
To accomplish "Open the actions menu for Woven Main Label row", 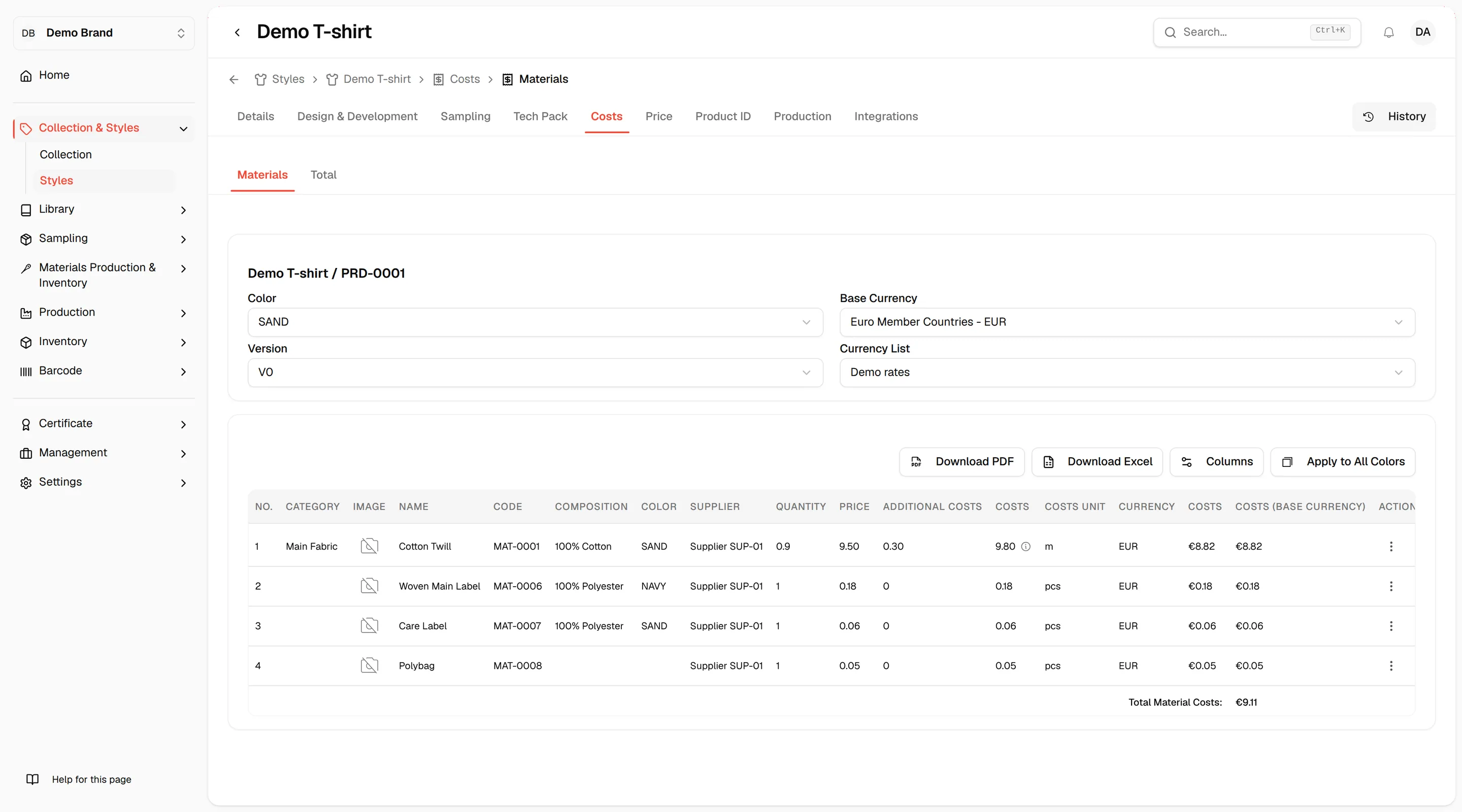I will (1390, 586).
